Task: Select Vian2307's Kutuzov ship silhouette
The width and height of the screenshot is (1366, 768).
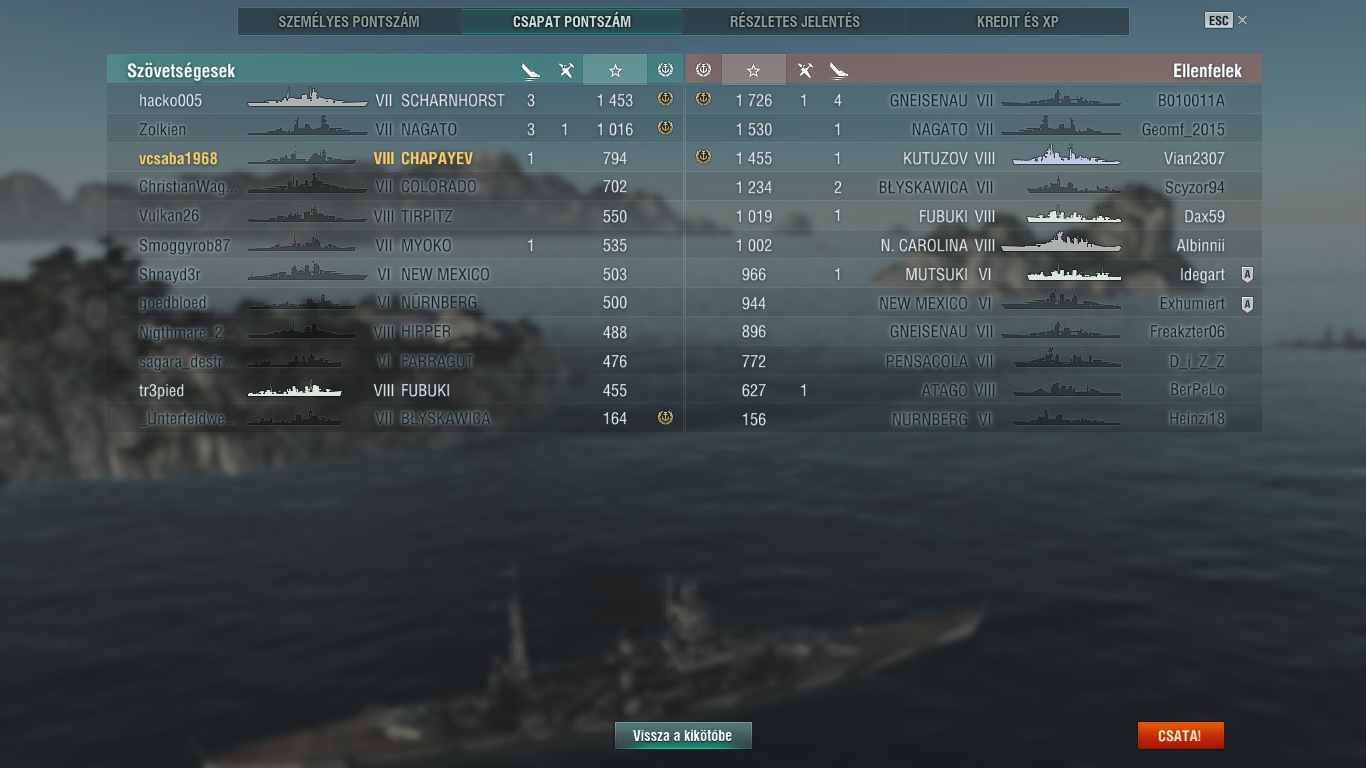Action: click(x=1066, y=157)
